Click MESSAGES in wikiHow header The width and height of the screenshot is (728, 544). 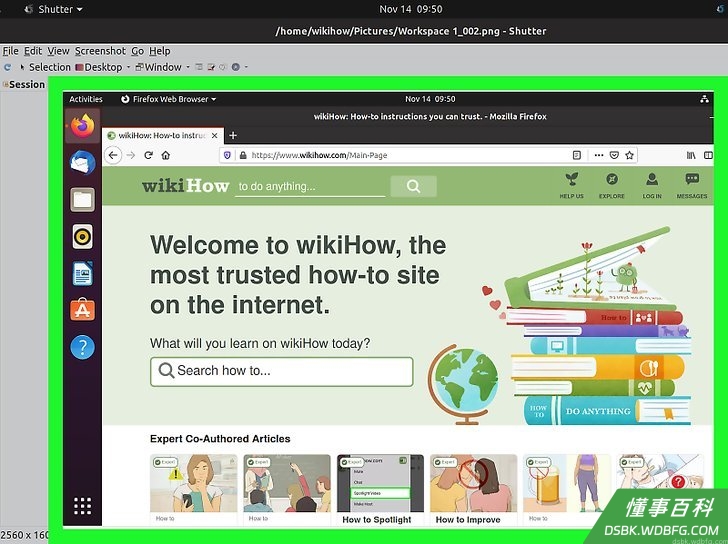click(692, 186)
